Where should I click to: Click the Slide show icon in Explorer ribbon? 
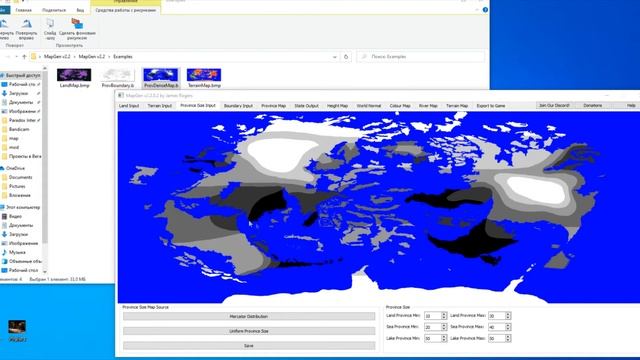(50, 23)
